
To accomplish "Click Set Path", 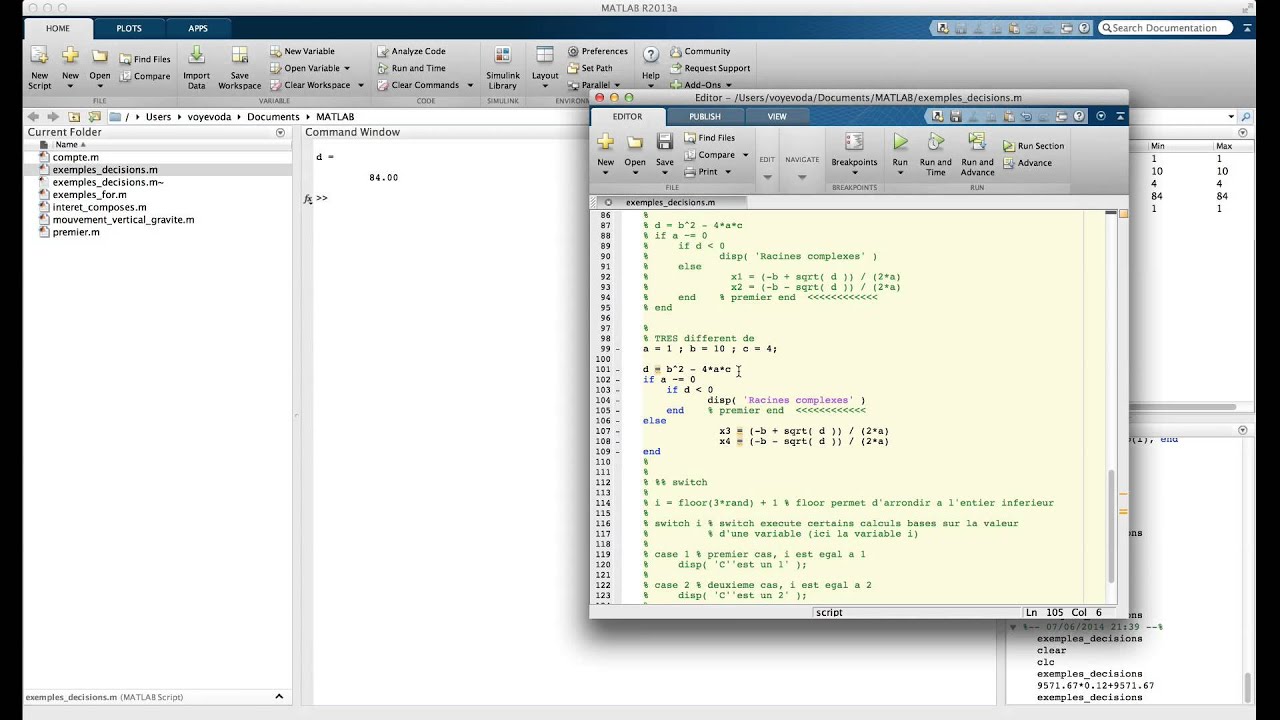I will coord(590,68).
